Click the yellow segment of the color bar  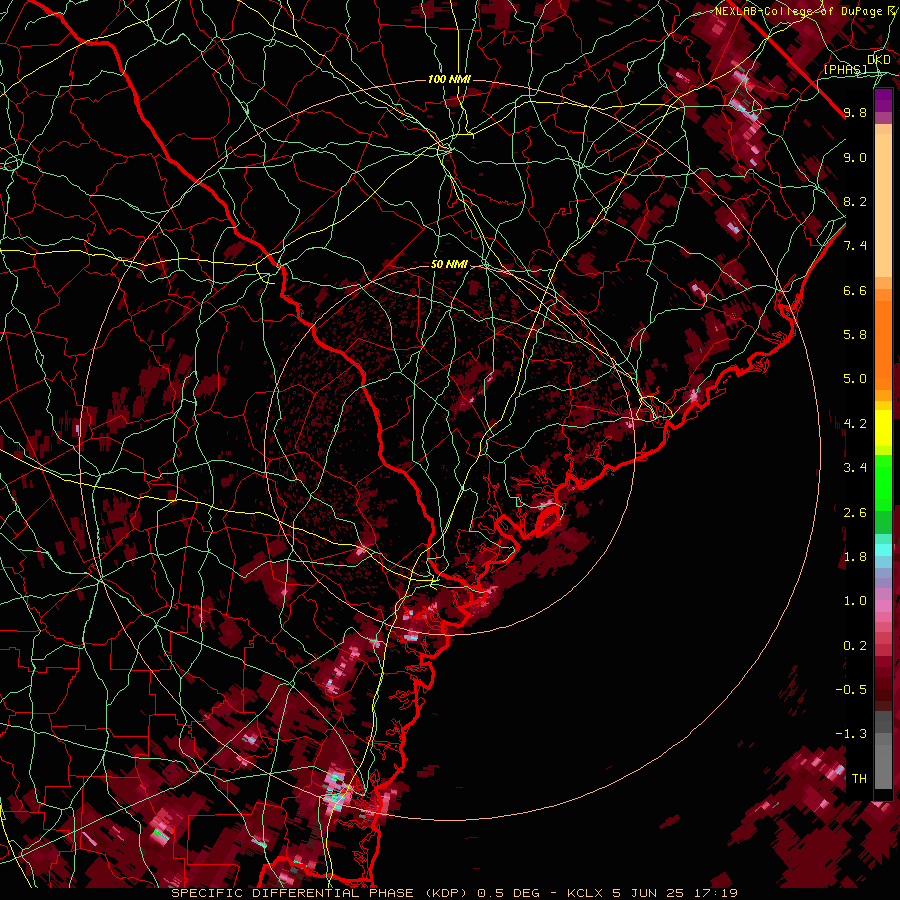point(883,428)
